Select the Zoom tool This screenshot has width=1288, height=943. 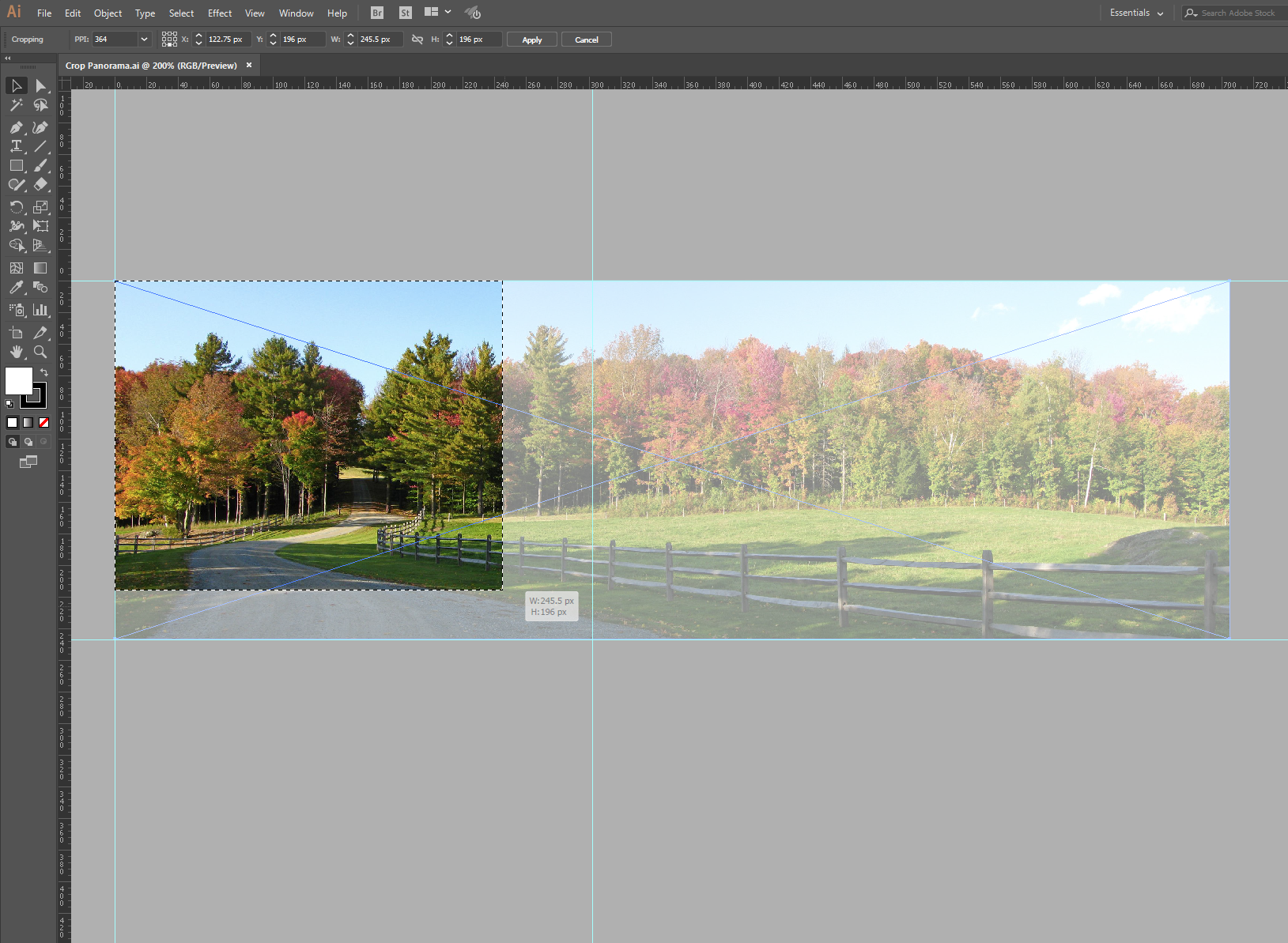41,352
